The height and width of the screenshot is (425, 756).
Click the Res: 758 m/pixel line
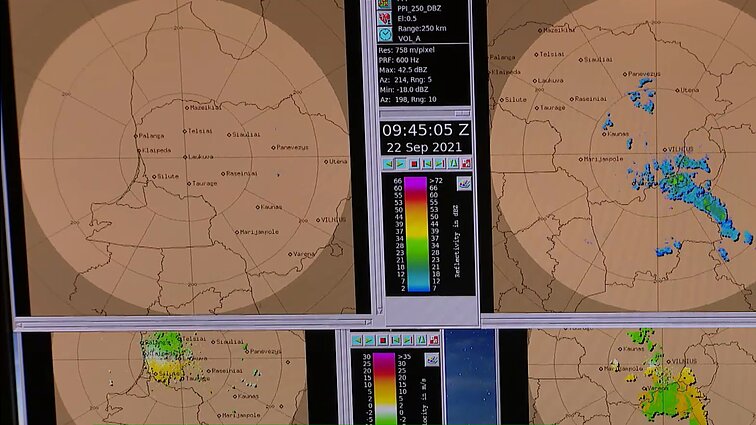click(406, 50)
